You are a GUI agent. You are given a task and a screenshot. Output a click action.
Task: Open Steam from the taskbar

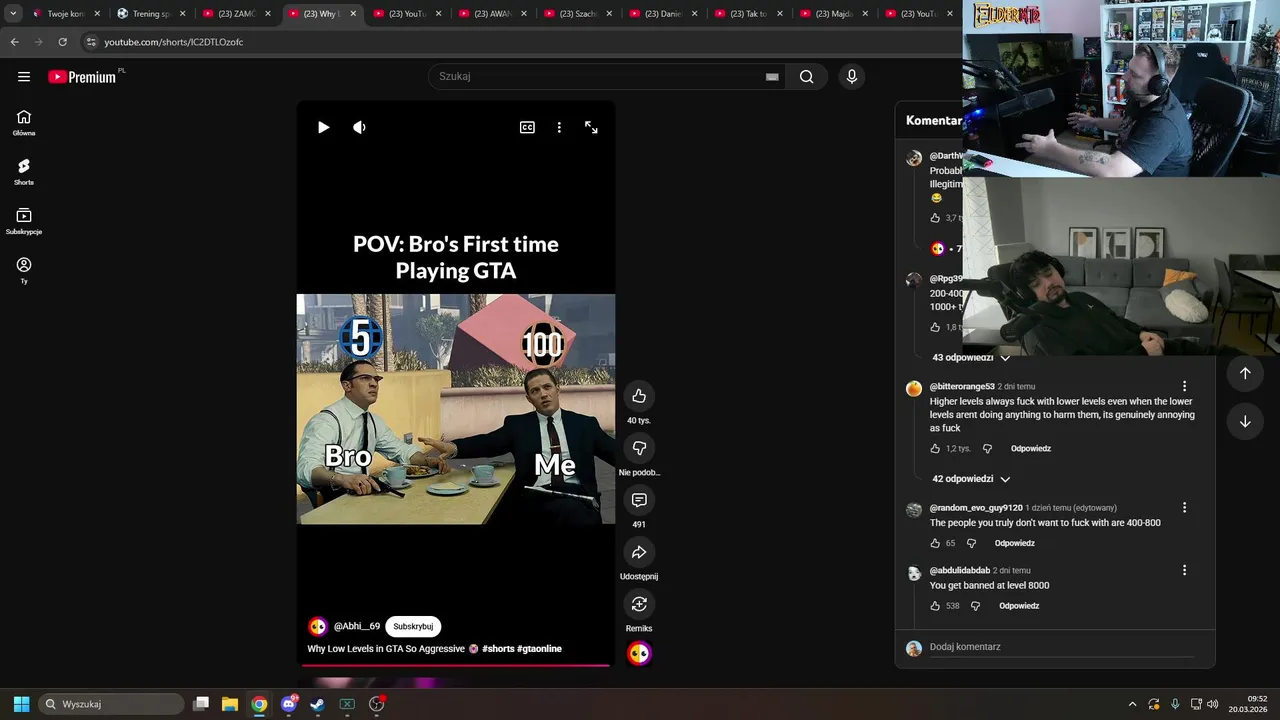coord(317,704)
